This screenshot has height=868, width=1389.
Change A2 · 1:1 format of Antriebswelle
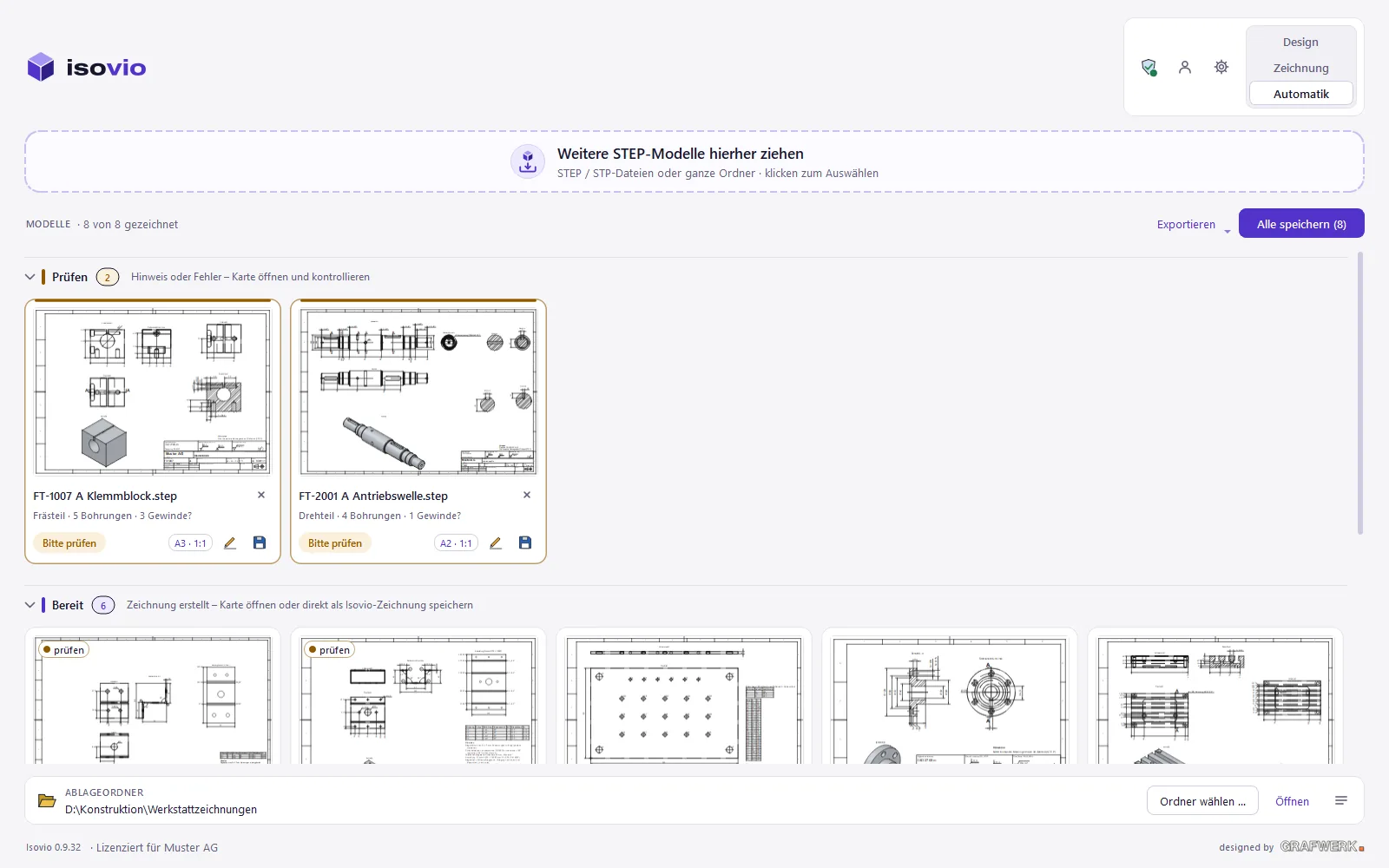(456, 543)
